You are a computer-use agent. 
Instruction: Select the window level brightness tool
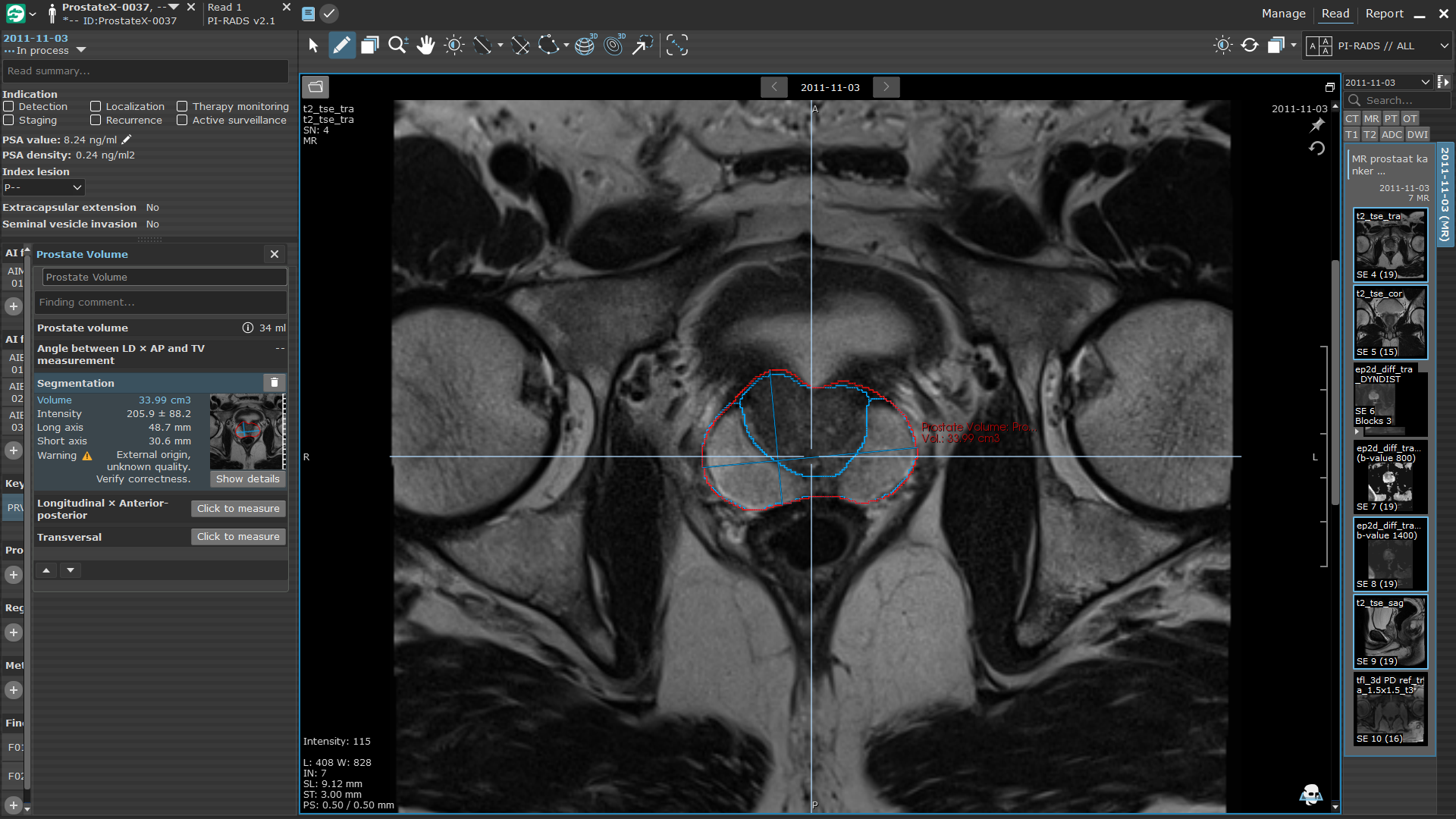click(x=454, y=45)
